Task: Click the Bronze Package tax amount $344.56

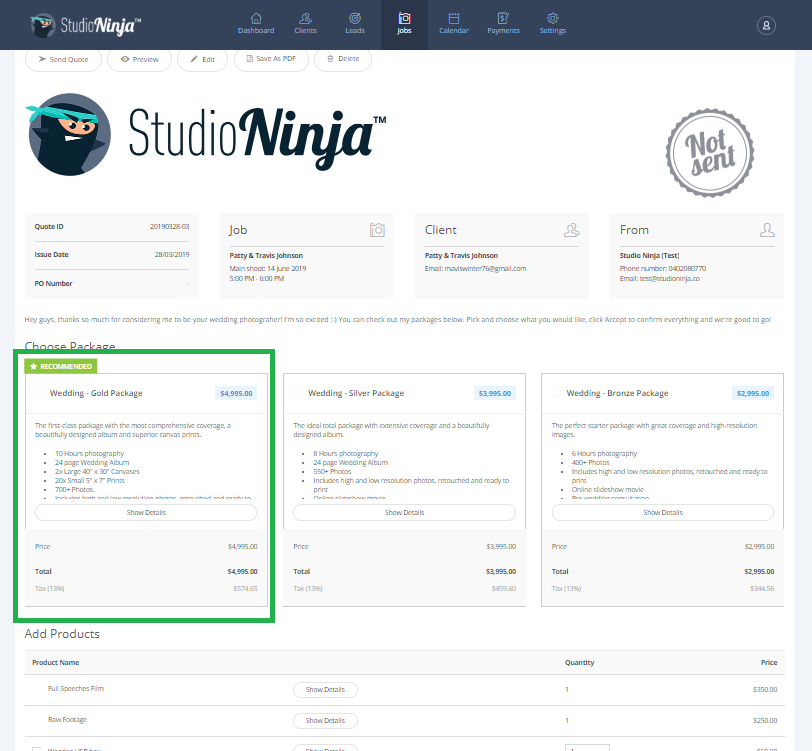Action: pyautogui.click(x=762, y=588)
